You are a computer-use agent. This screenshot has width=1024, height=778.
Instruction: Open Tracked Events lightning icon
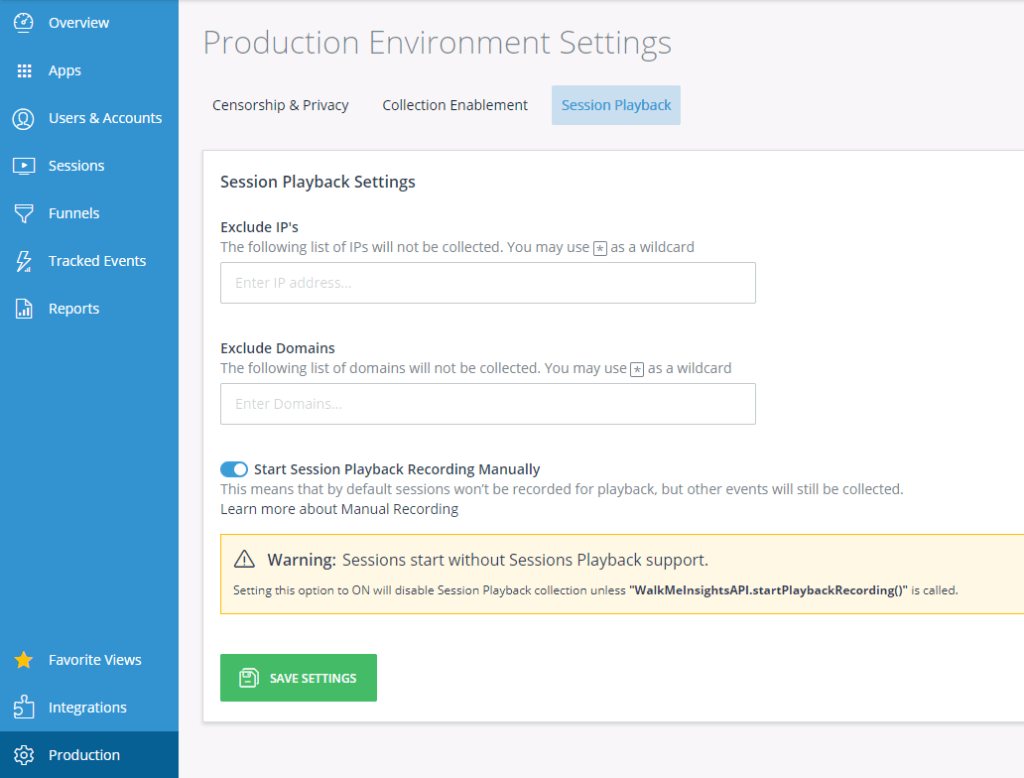click(24, 261)
